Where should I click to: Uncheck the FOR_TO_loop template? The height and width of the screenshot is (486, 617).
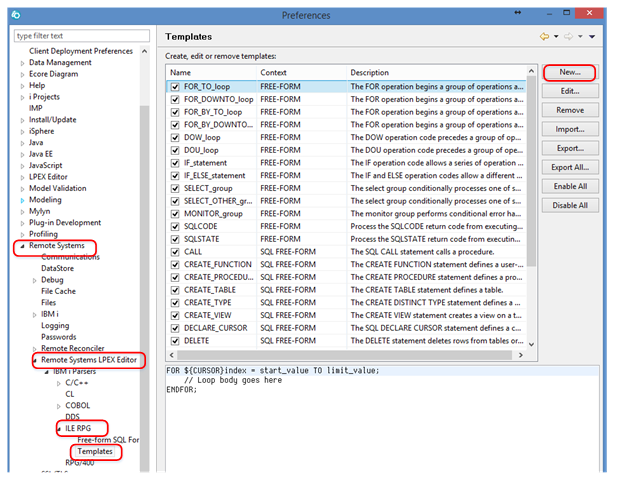[x=175, y=87]
